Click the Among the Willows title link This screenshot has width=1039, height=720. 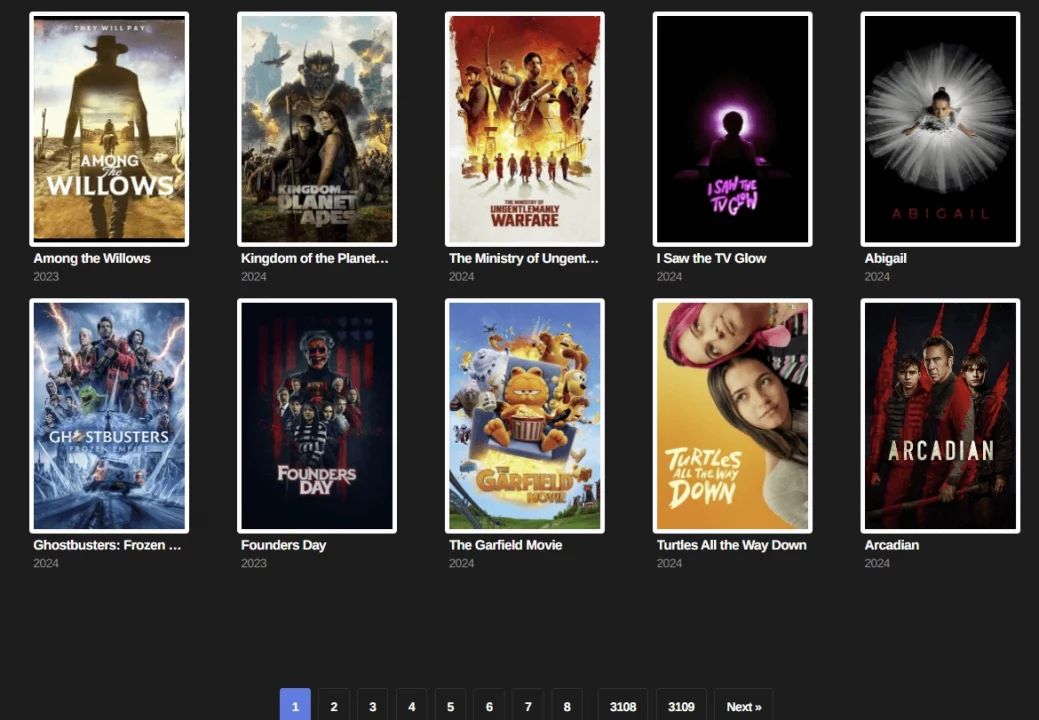[x=92, y=258]
